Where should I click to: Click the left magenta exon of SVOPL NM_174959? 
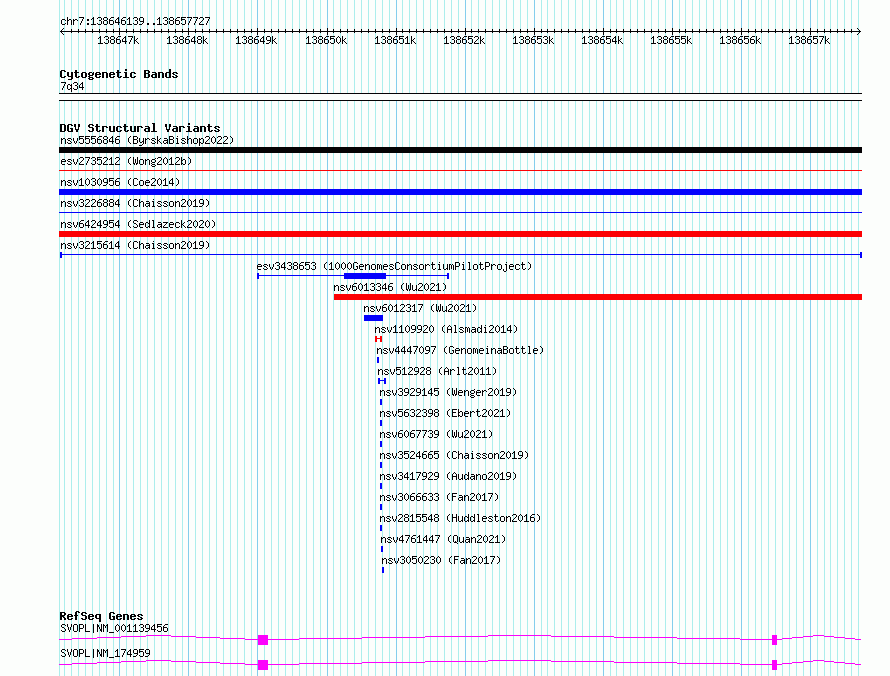coord(263,665)
